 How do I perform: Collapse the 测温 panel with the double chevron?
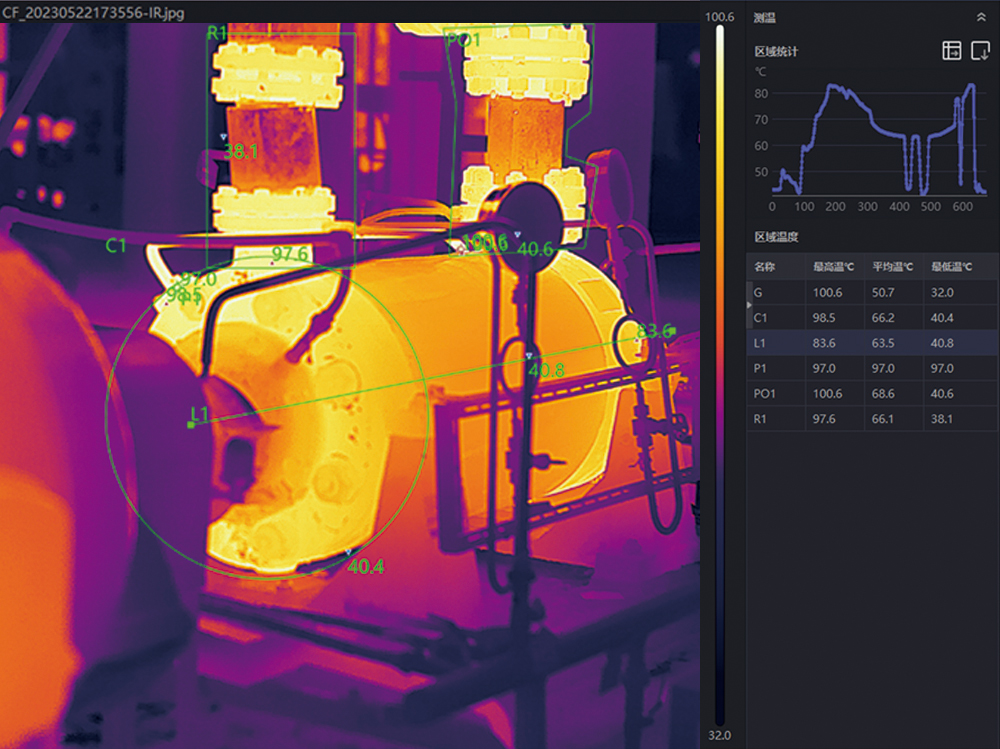pos(981,17)
